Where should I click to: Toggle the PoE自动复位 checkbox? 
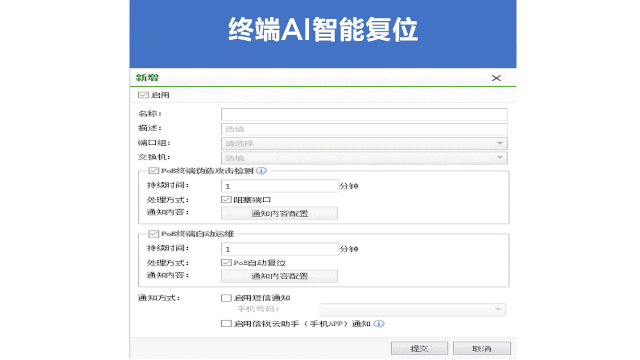point(226,262)
